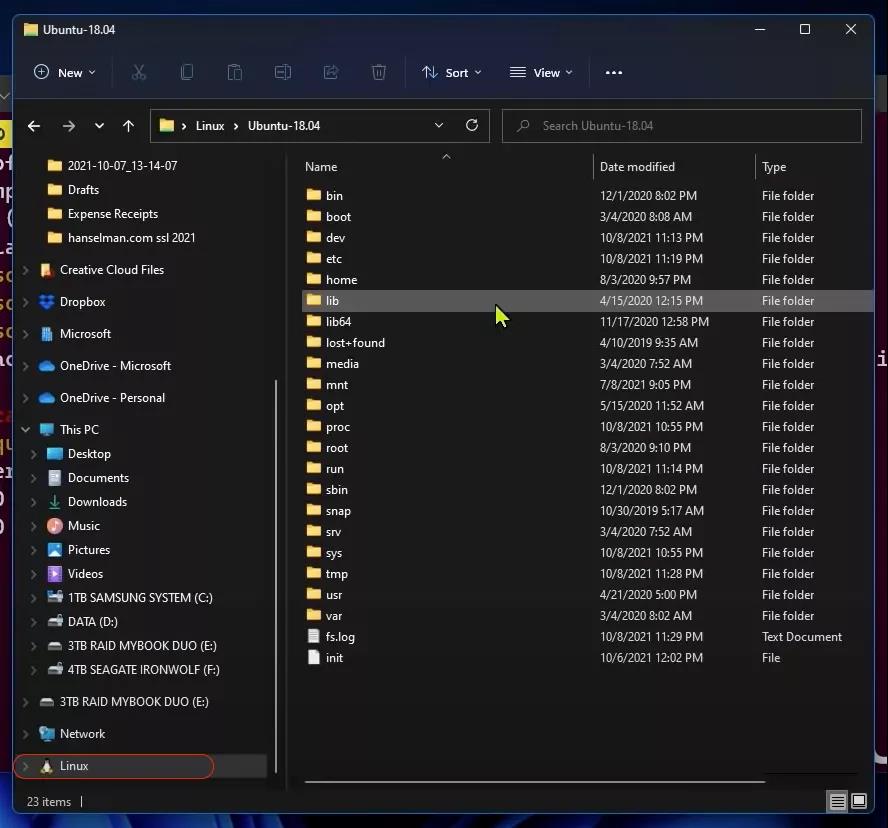Click the Pictures icon under This PC
This screenshot has width=888, height=828.
pos(54,550)
